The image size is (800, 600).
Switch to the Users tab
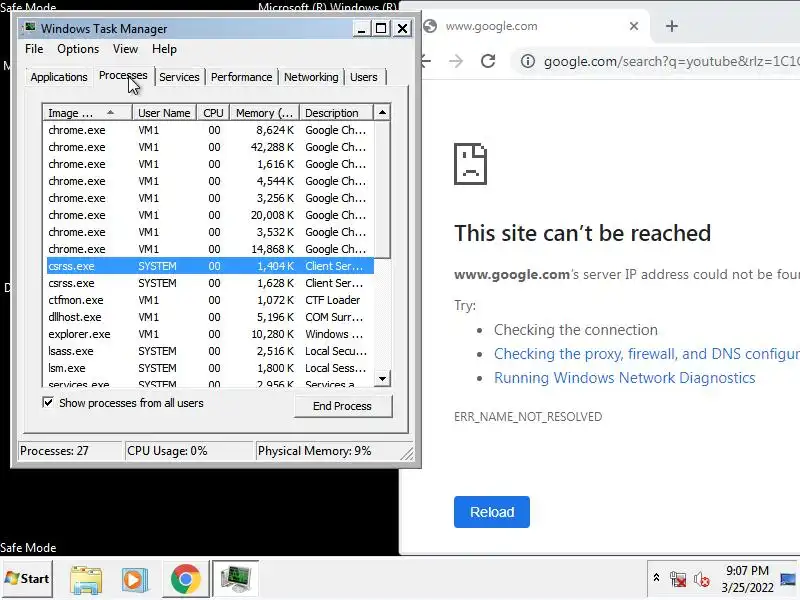tap(364, 77)
